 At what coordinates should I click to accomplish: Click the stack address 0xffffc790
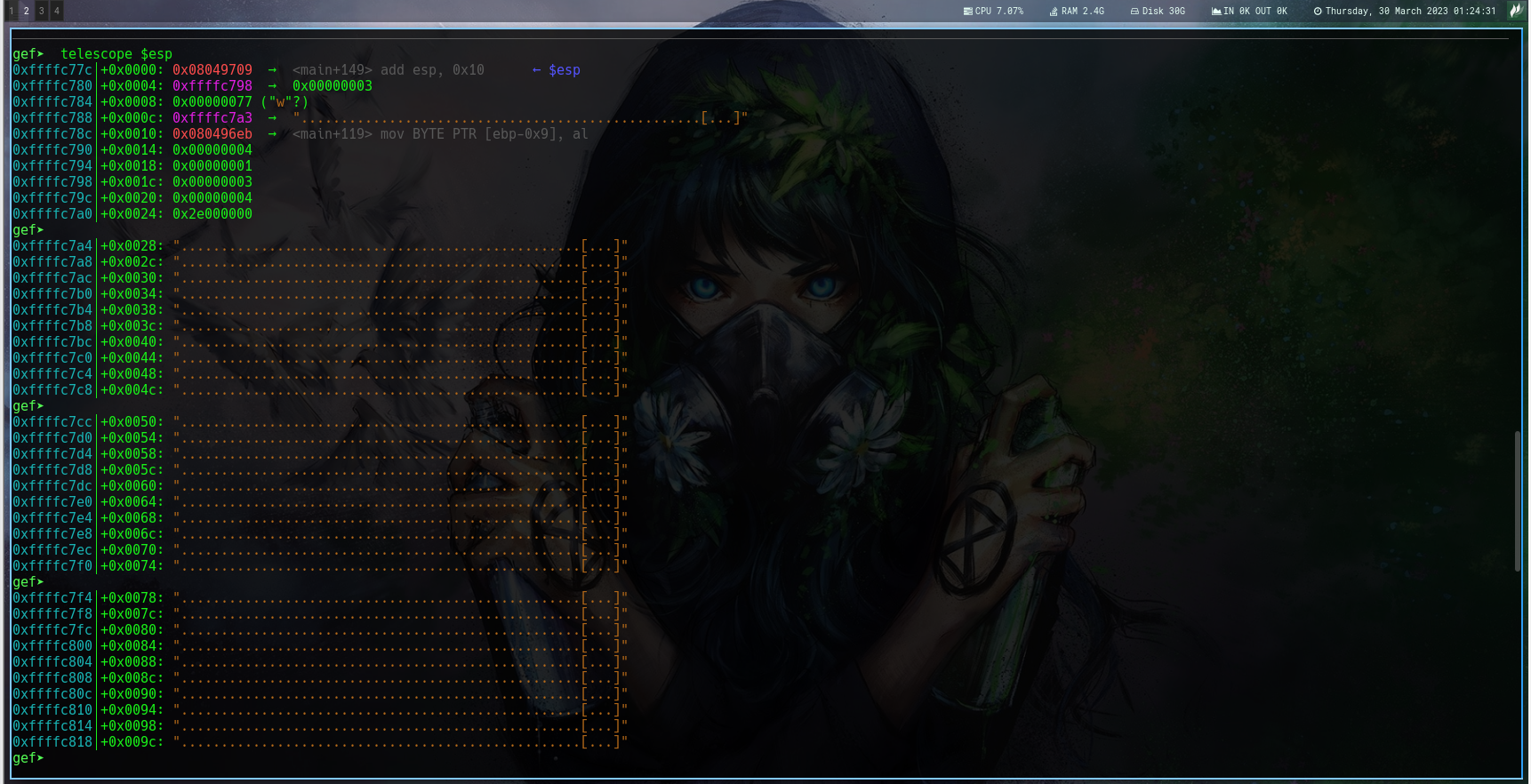pyautogui.click(x=52, y=150)
